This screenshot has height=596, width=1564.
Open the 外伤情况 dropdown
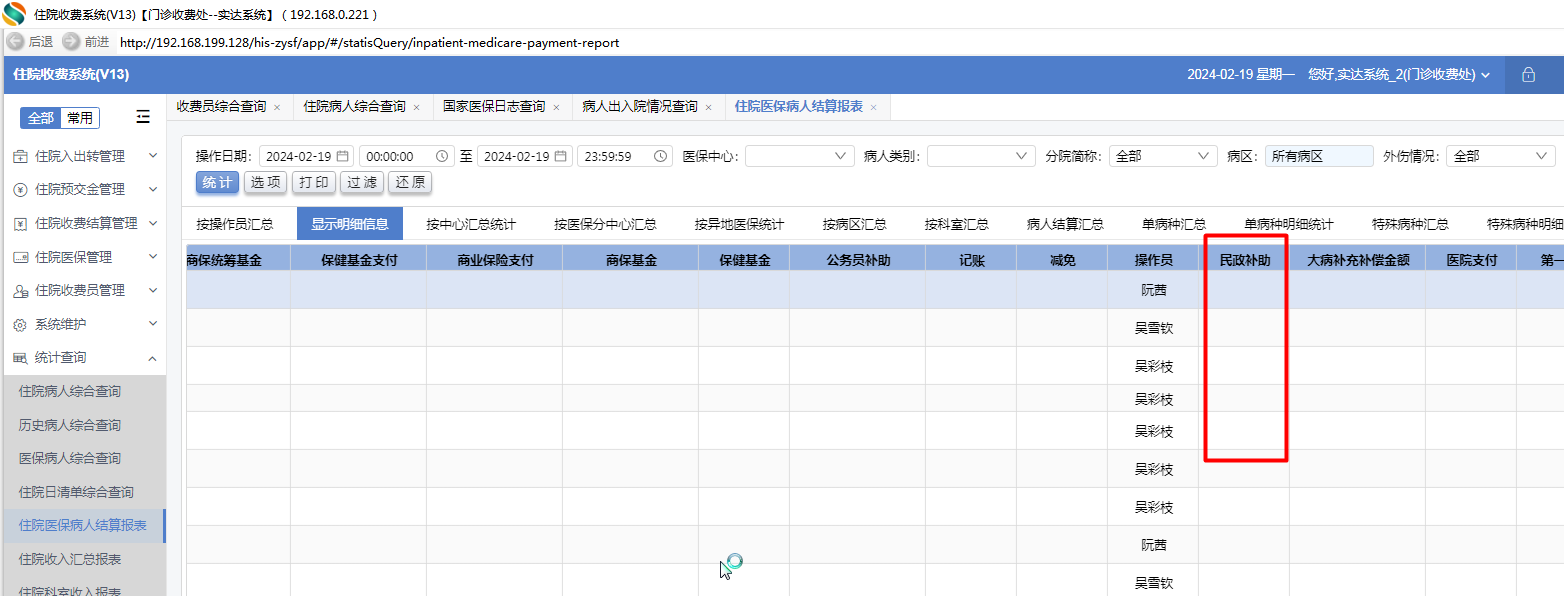click(1501, 156)
